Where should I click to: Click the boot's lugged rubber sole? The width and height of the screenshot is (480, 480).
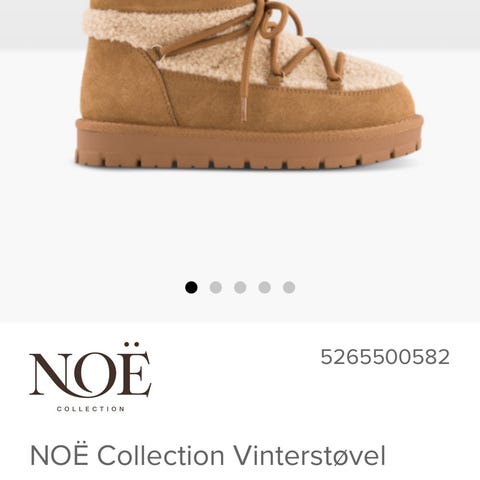coord(249,143)
